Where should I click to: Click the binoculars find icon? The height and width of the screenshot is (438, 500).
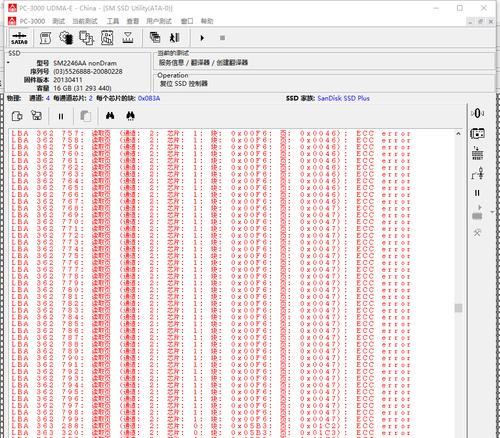[x=110, y=116]
